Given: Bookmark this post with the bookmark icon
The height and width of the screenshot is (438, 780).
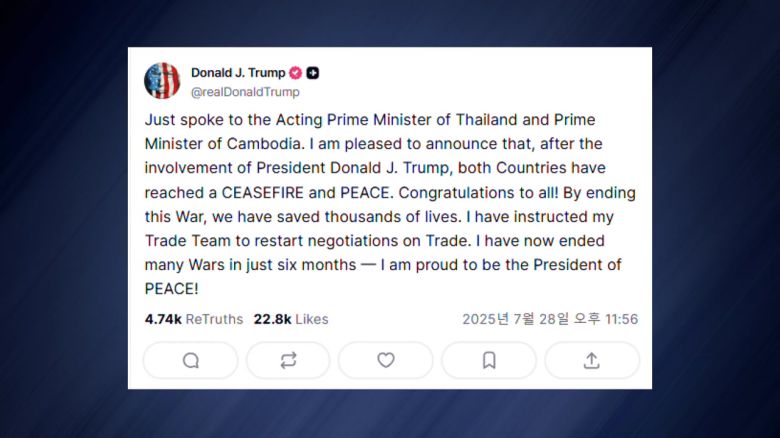Looking at the screenshot, I should (x=489, y=360).
